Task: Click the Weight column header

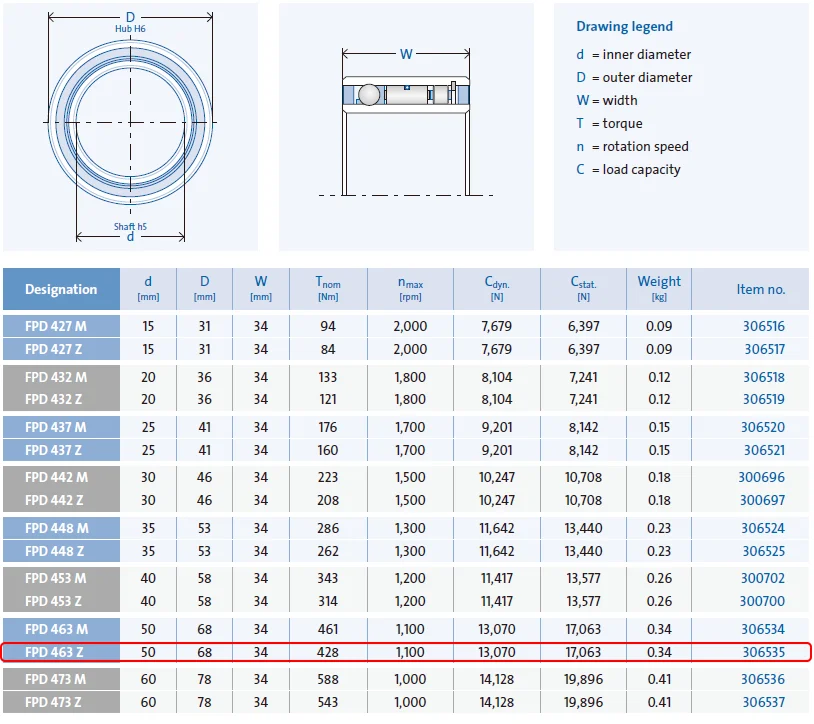Action: [x=658, y=289]
